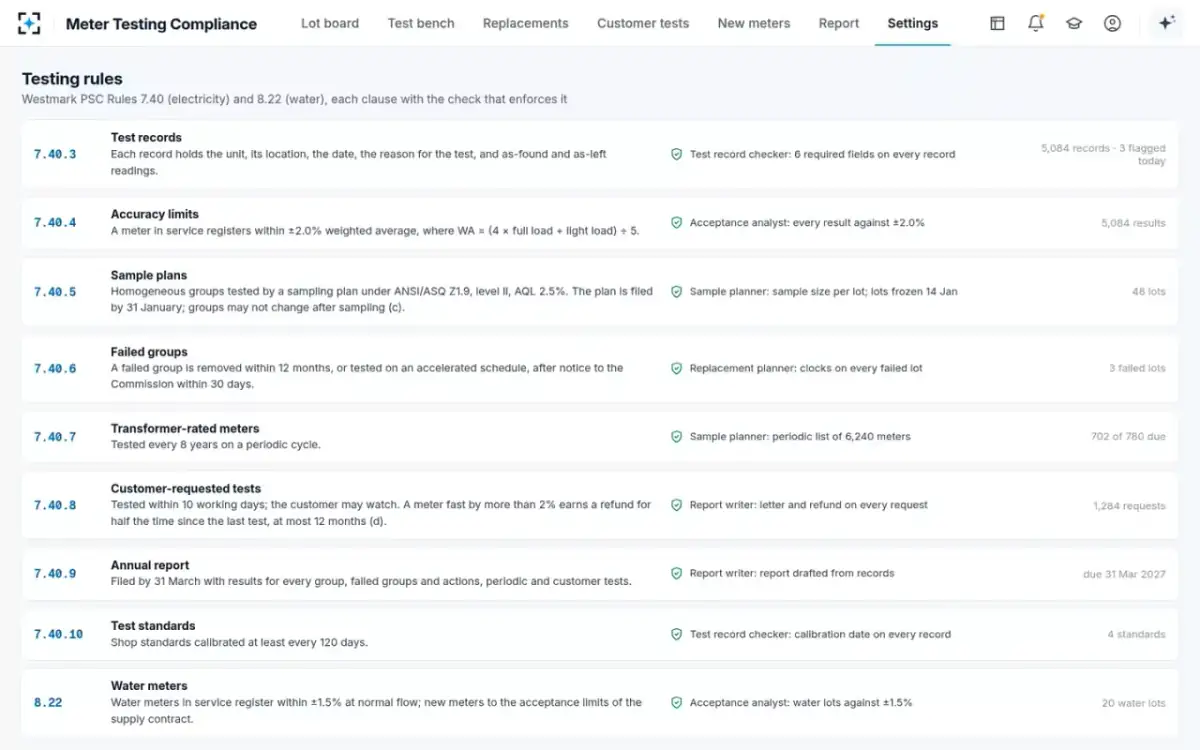Open the Report tab

[839, 23]
